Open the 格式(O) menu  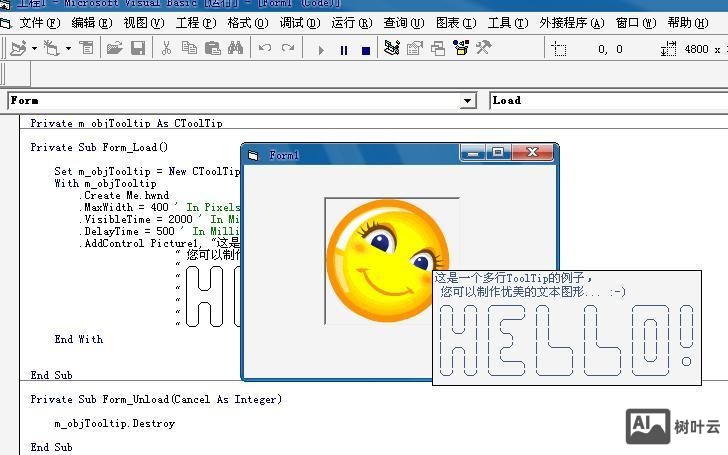coord(248,23)
